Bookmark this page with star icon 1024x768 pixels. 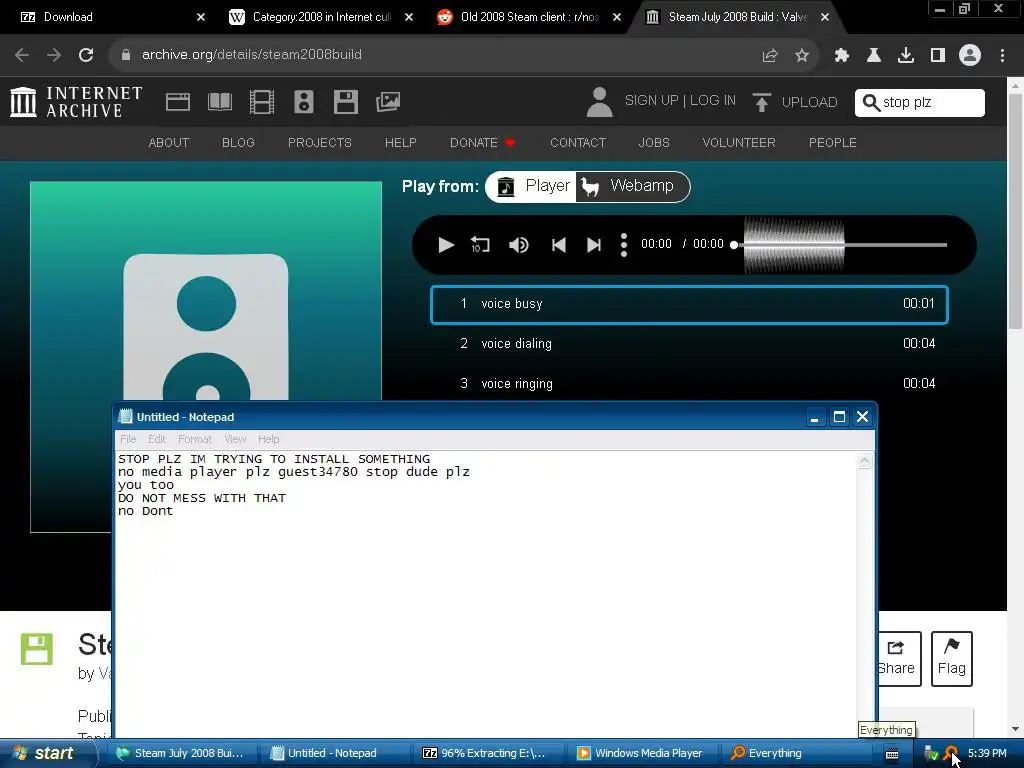(x=802, y=56)
